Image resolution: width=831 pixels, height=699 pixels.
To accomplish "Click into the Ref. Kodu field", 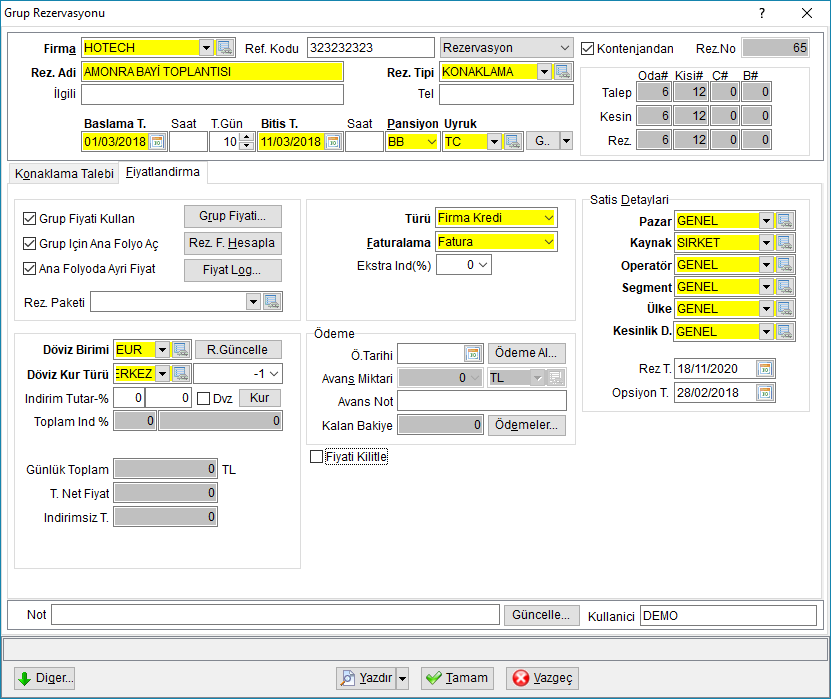I will click(x=370, y=48).
